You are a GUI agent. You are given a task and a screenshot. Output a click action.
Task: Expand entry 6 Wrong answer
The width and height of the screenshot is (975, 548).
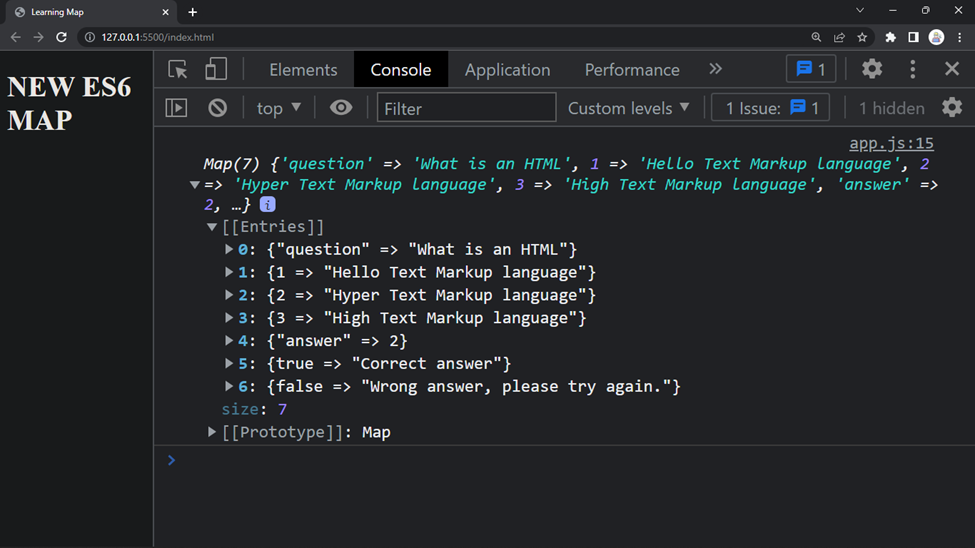click(229, 386)
